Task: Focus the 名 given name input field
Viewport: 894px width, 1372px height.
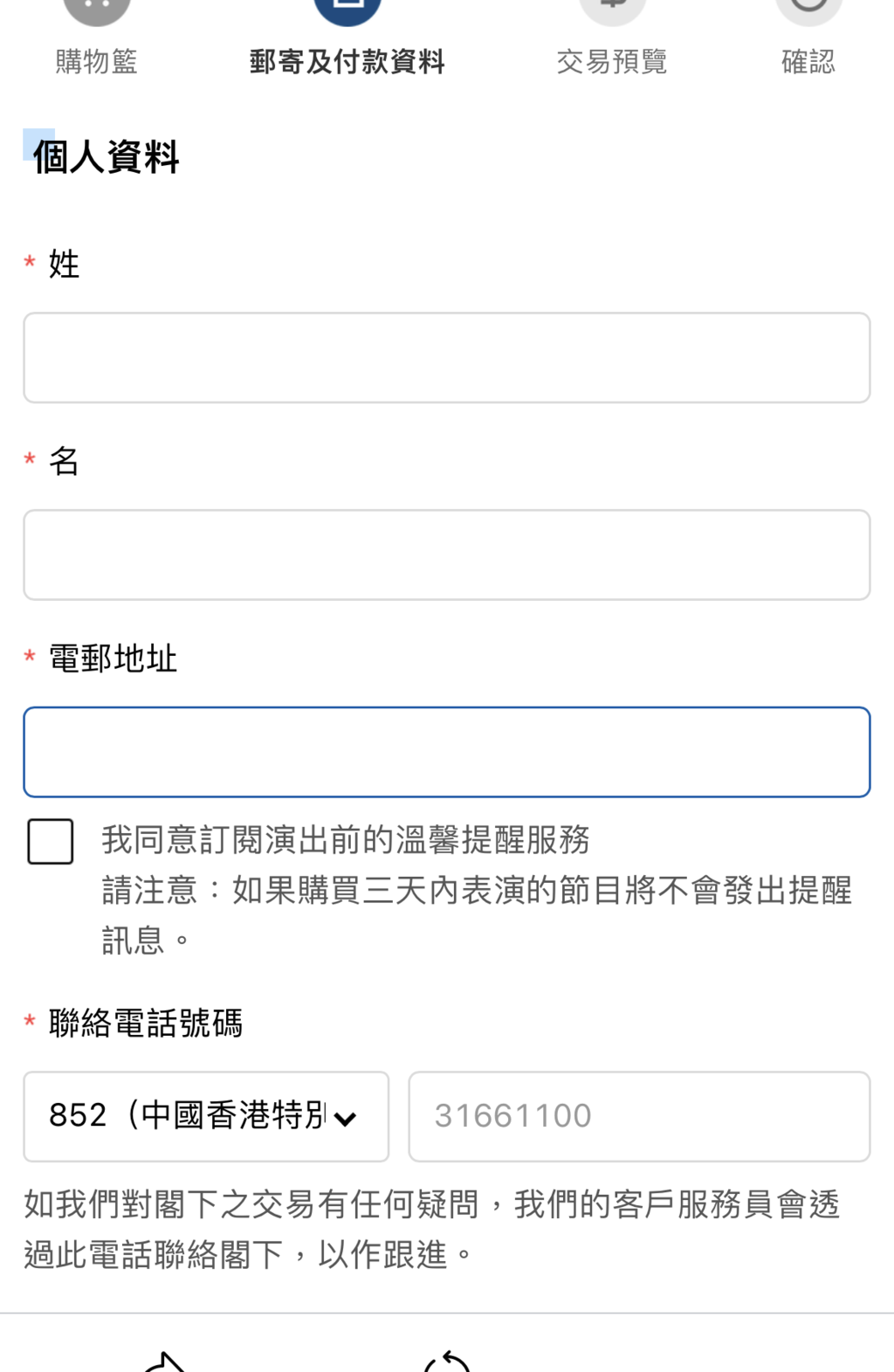Action: 447,555
